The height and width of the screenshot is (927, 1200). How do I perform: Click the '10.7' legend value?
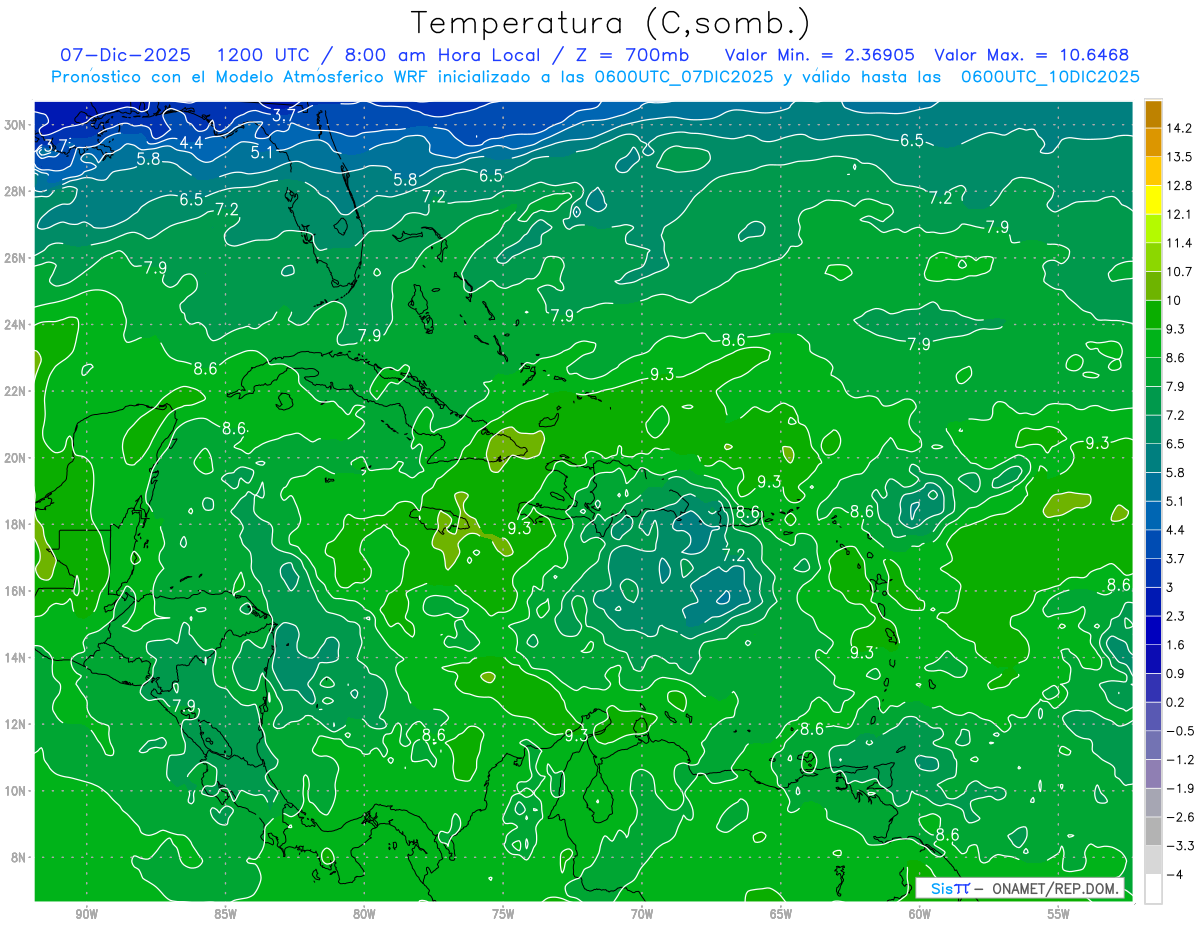point(1181,272)
